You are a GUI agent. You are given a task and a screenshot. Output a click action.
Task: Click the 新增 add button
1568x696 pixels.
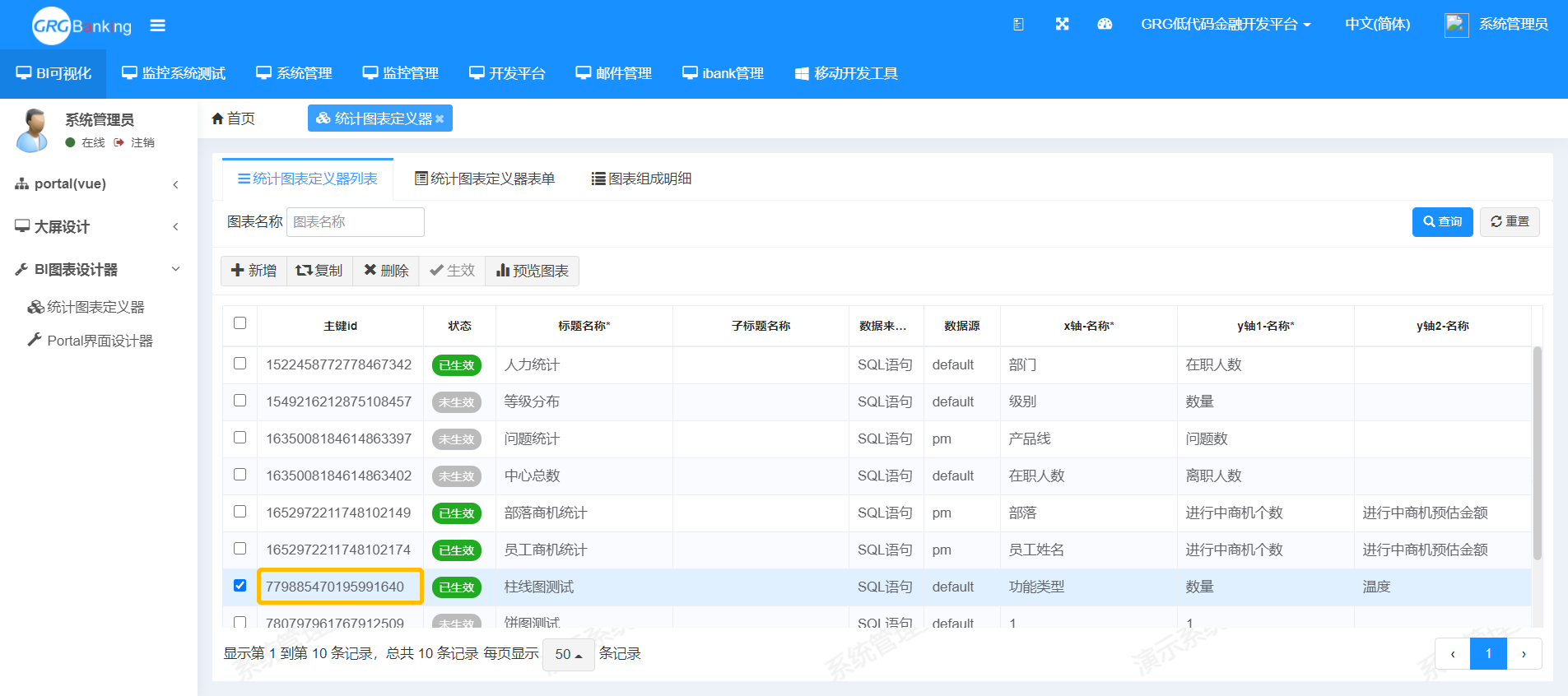click(x=254, y=271)
